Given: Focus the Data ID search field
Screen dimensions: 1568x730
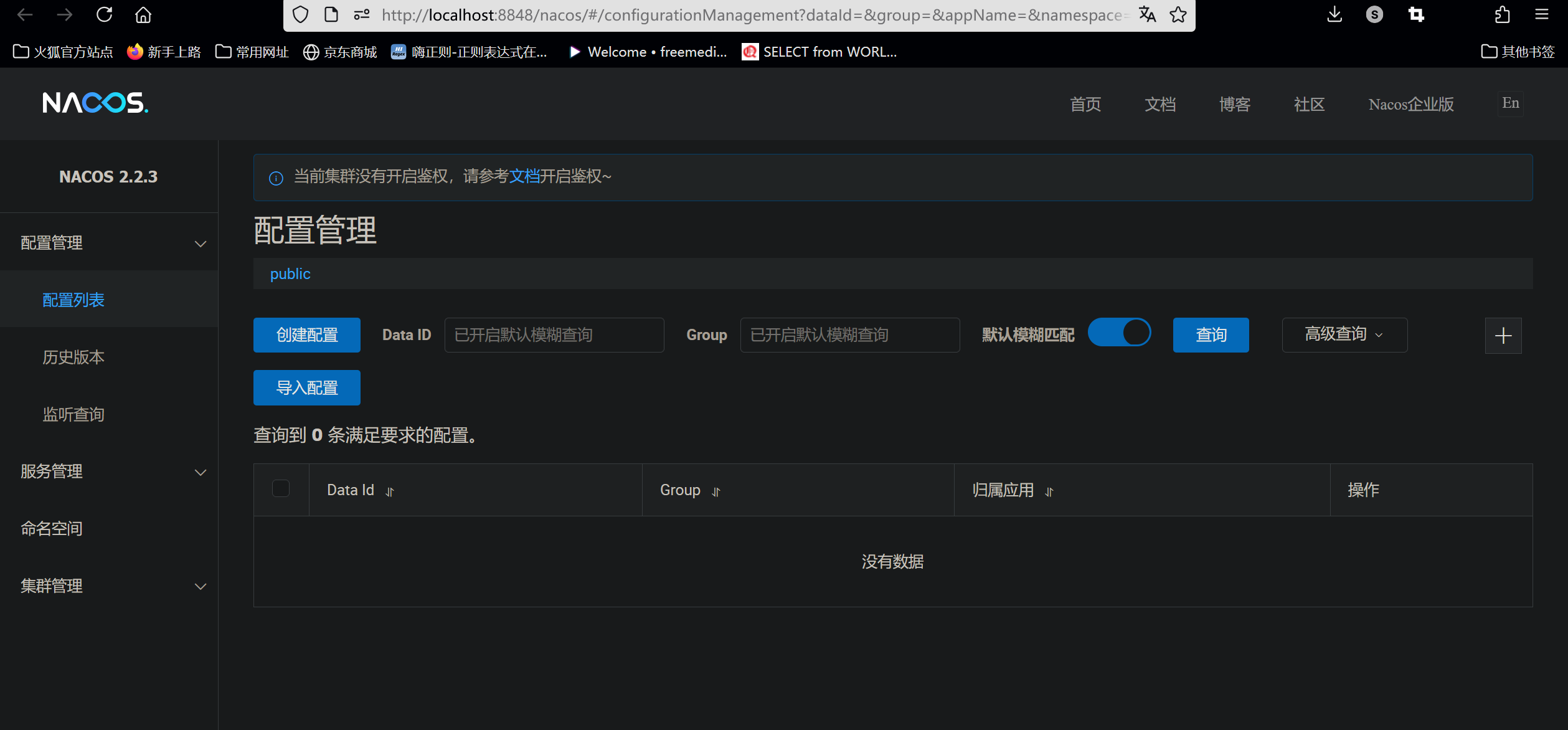Looking at the screenshot, I should coord(554,335).
